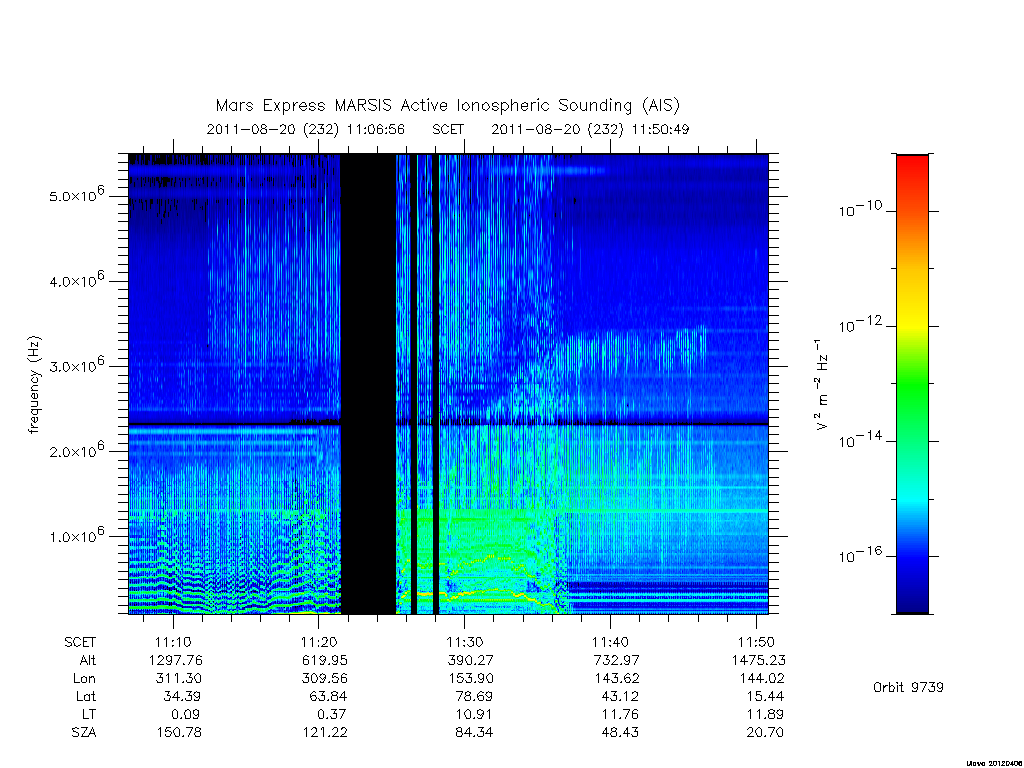Click the 11:10 time tick label
1024x768 pixels.
click(173, 643)
